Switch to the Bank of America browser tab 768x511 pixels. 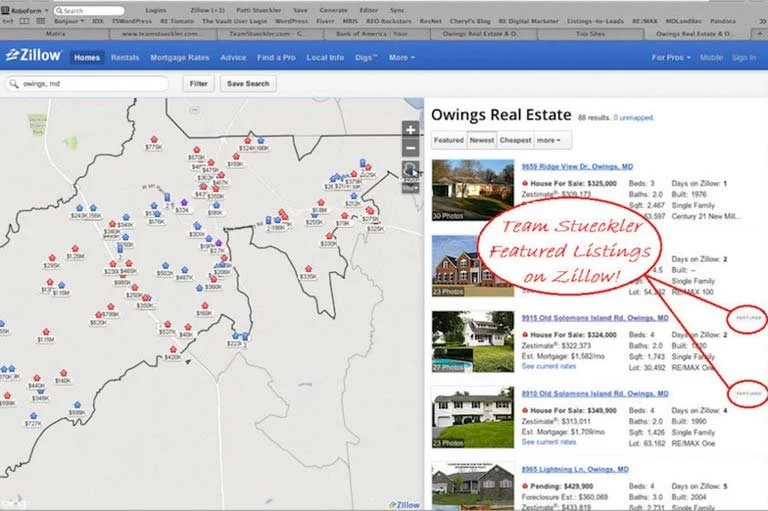tap(376, 34)
